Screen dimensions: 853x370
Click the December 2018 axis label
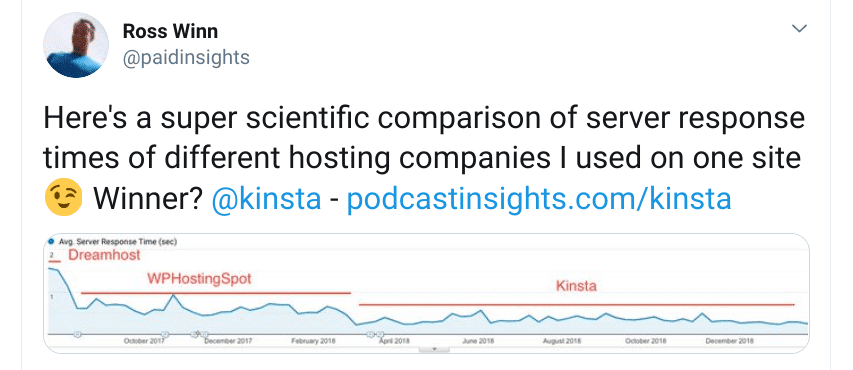pyautogui.click(x=730, y=341)
